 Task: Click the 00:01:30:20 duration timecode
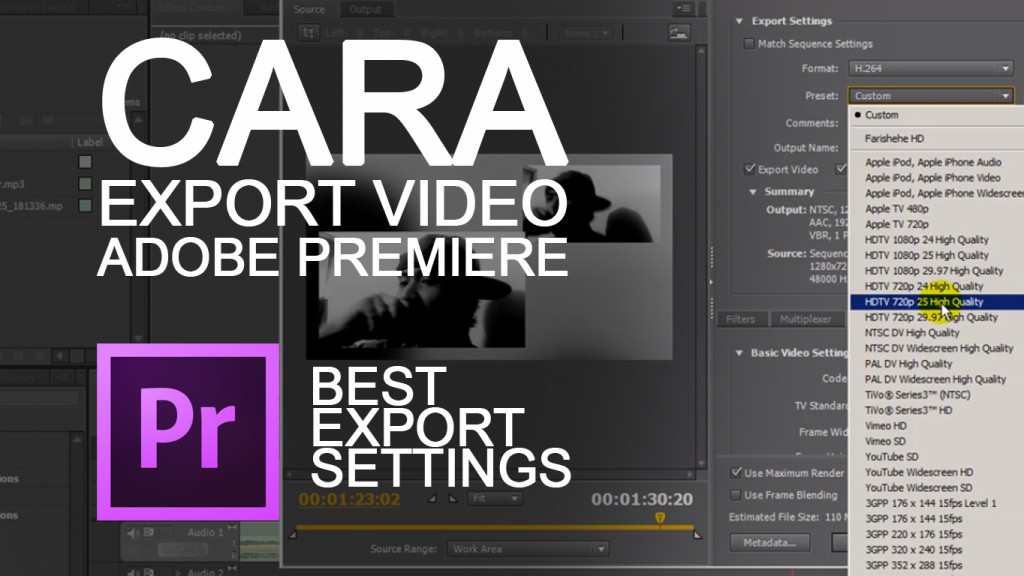click(x=642, y=500)
